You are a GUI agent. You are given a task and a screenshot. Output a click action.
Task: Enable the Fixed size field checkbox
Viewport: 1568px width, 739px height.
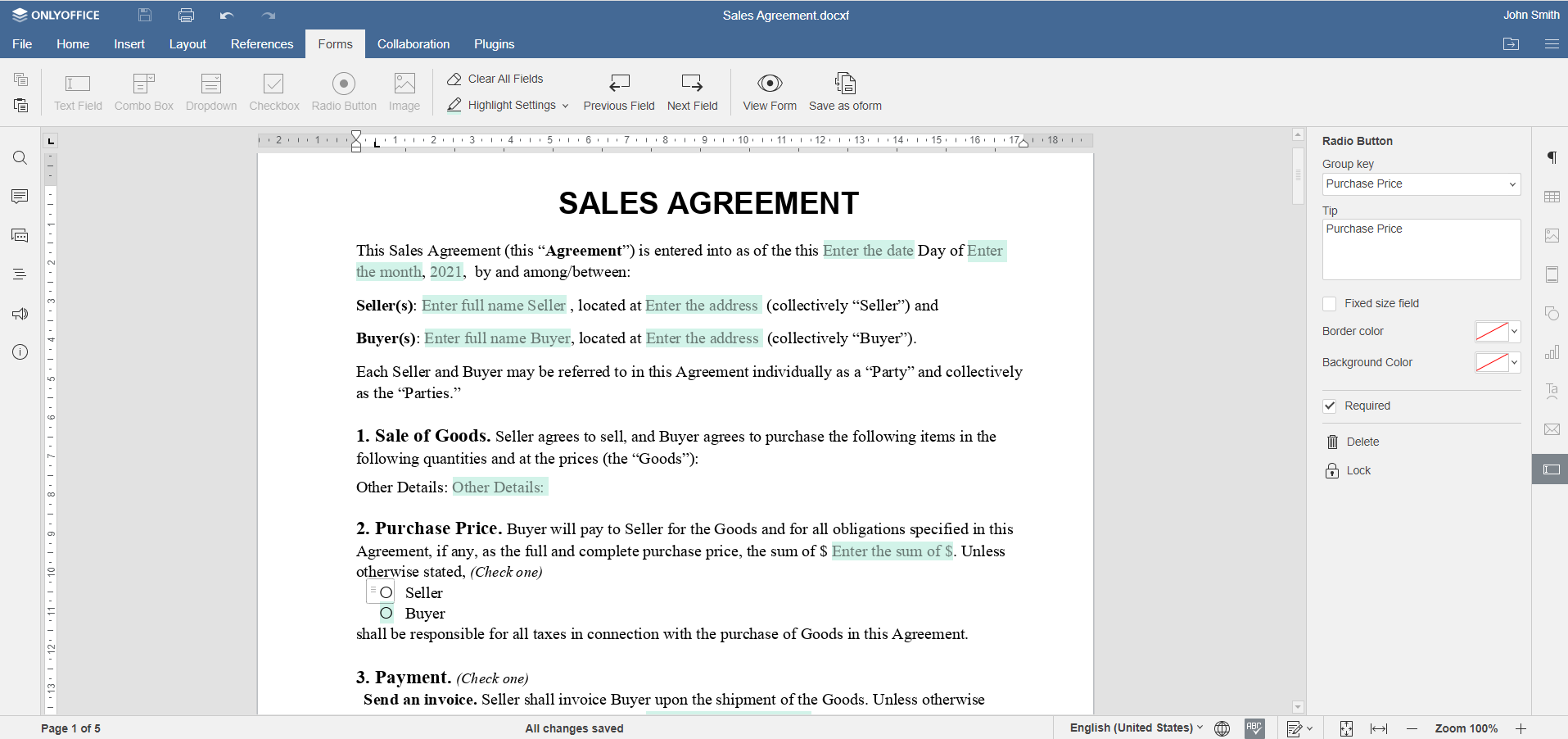point(1329,303)
